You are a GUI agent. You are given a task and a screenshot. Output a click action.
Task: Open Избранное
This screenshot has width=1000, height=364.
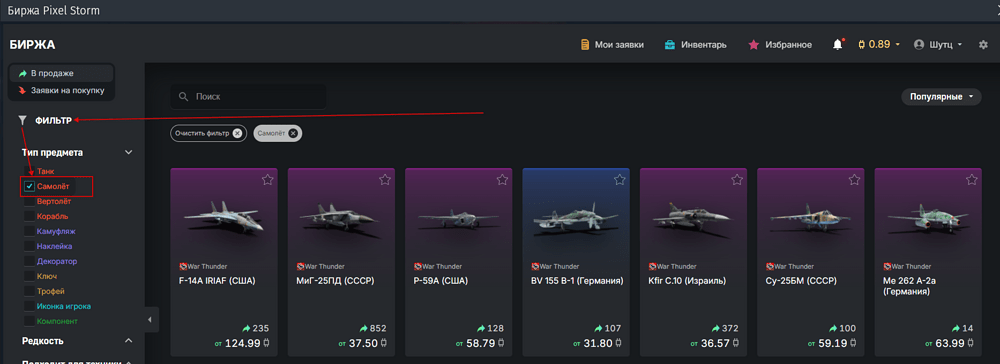780,45
